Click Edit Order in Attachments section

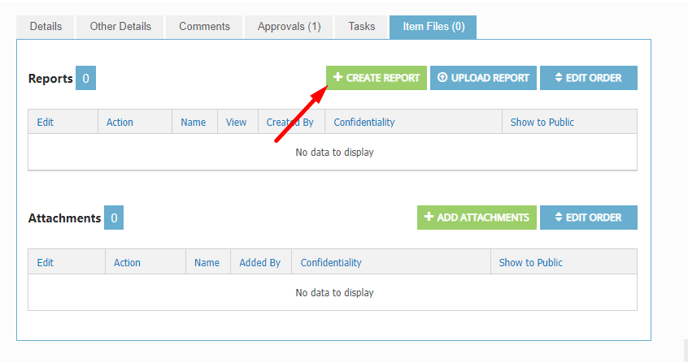pos(588,218)
